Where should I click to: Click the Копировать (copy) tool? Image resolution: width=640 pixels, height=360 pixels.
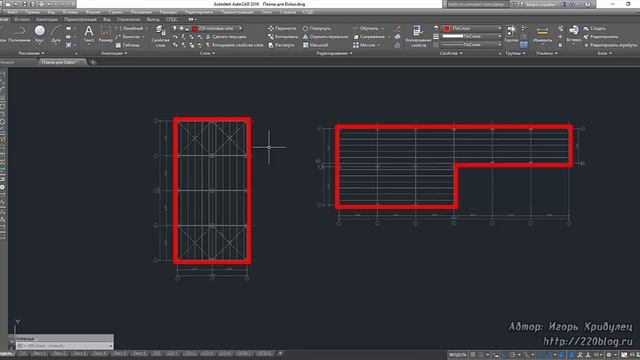tap(283, 37)
